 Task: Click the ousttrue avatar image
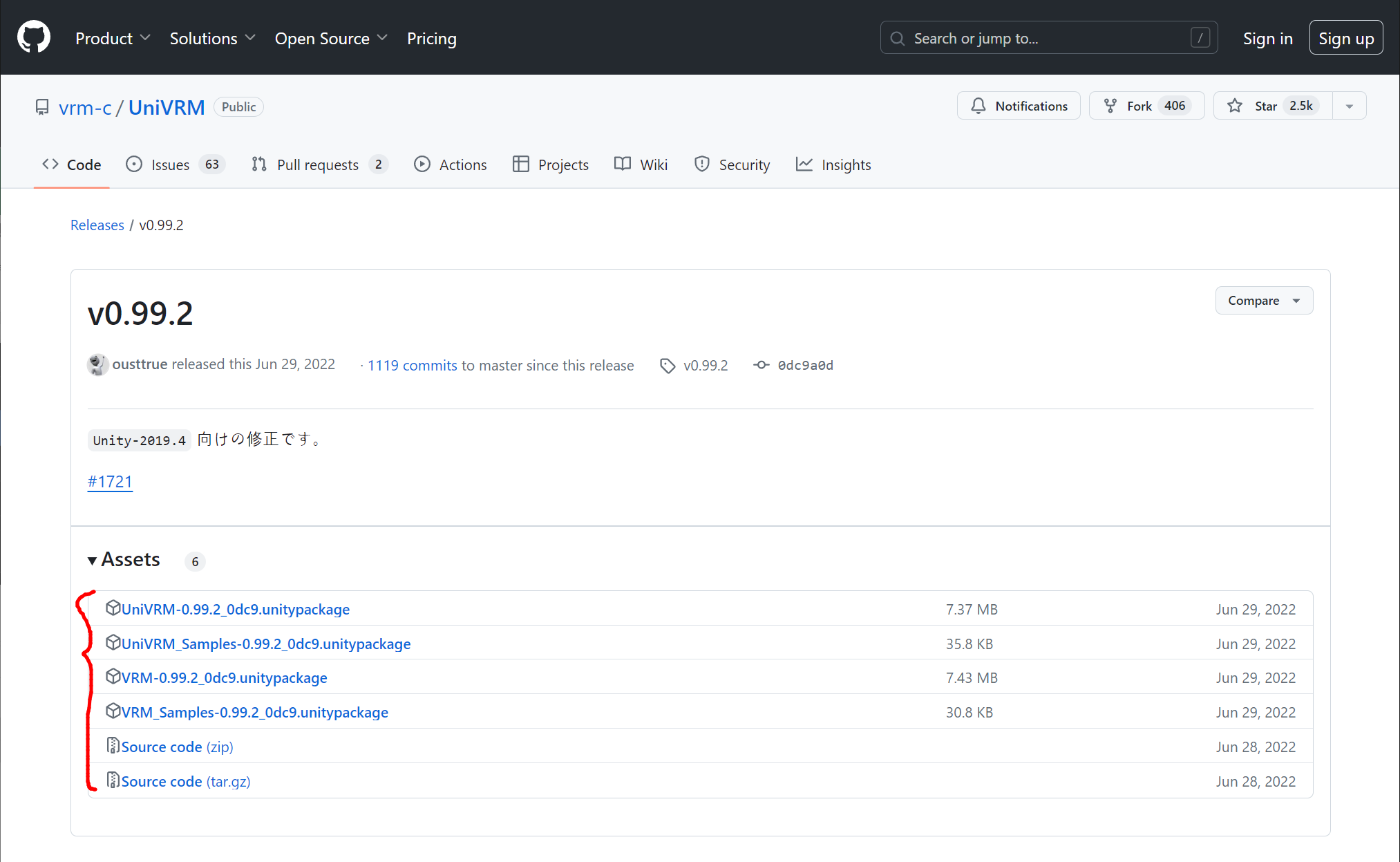[97, 364]
